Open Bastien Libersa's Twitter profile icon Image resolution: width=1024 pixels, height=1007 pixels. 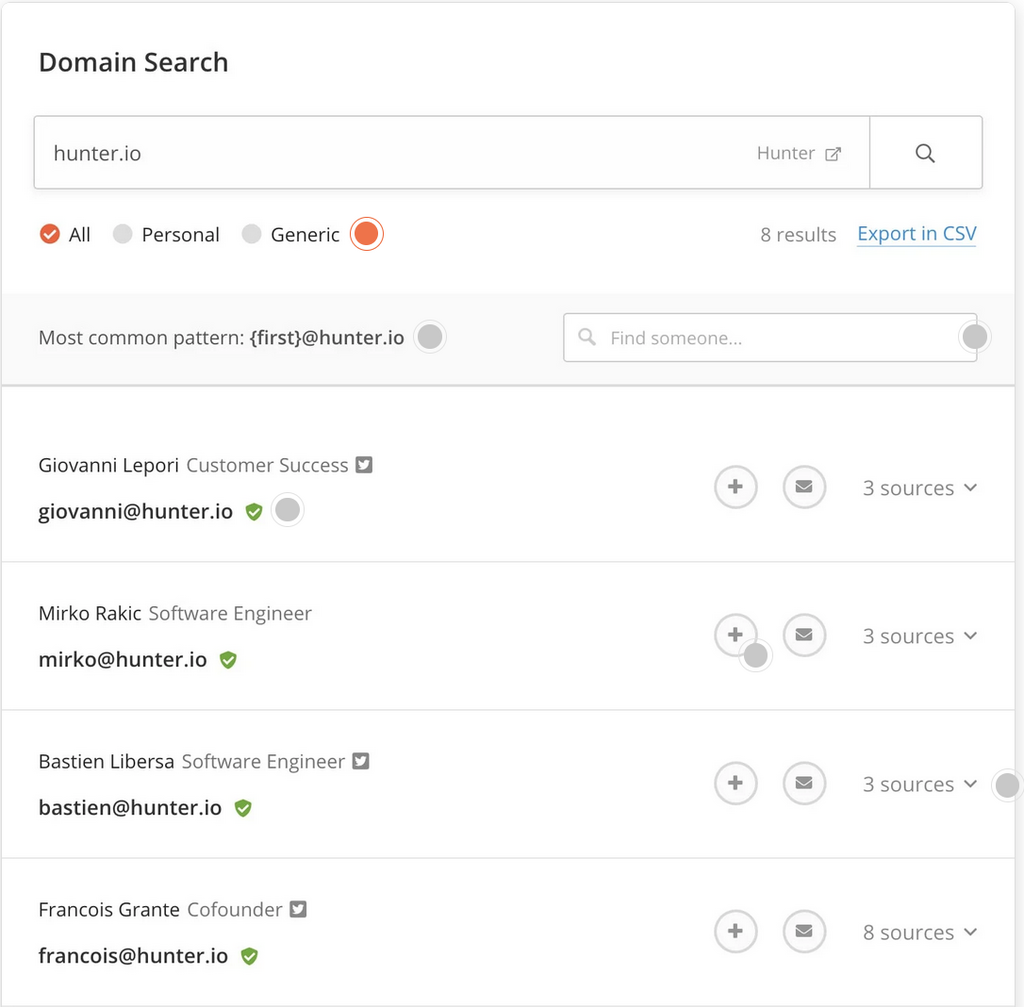tap(361, 761)
